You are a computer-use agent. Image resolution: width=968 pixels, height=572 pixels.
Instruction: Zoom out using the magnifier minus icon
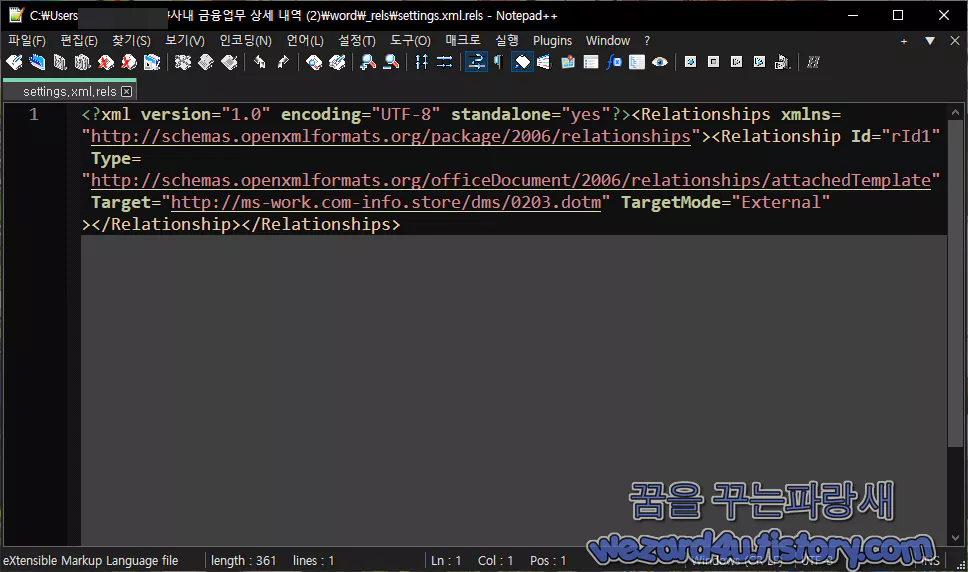click(x=391, y=62)
